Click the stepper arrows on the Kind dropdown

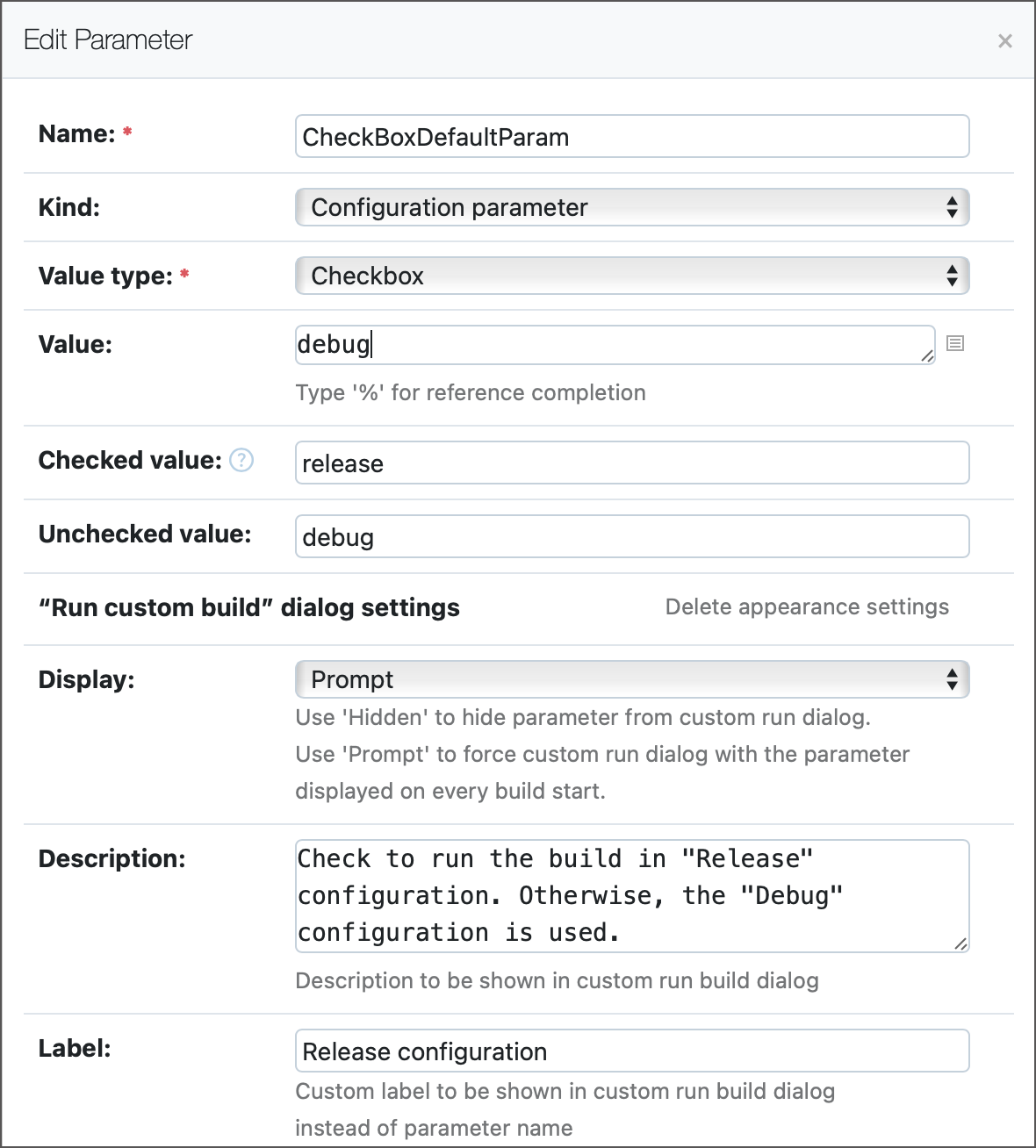[x=953, y=207]
